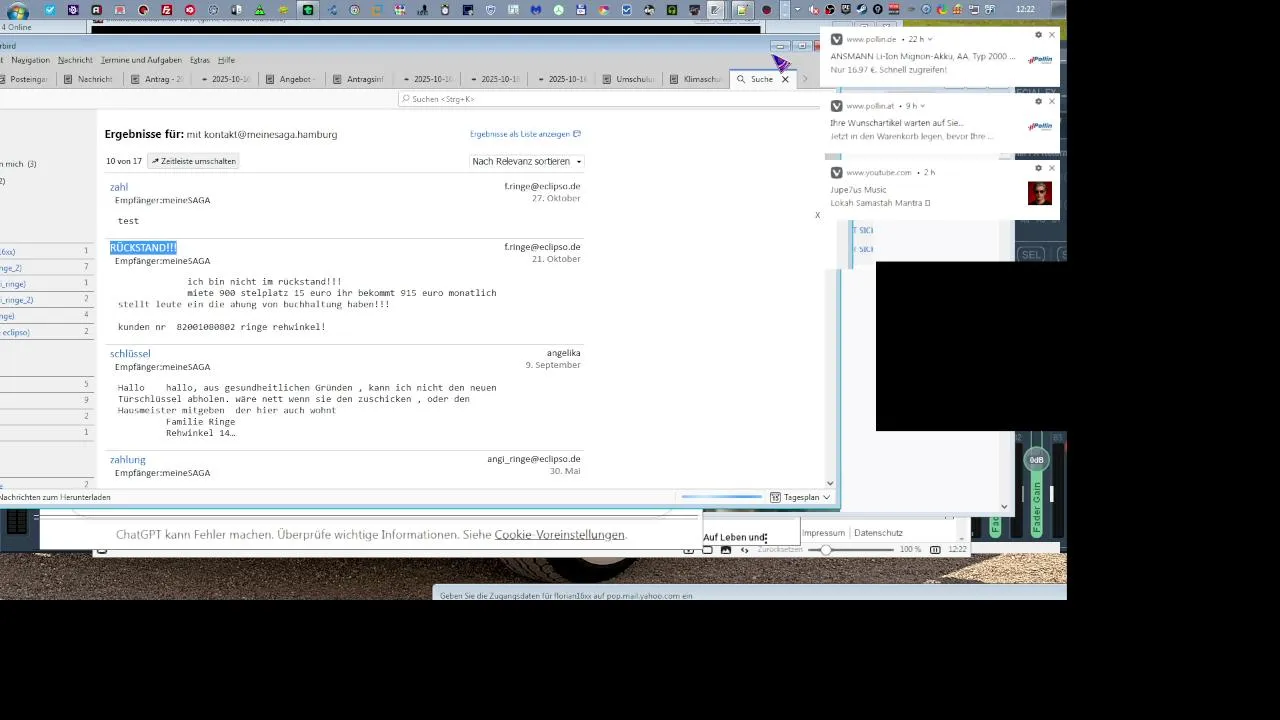Open the Hilfe menu

pos(226,60)
